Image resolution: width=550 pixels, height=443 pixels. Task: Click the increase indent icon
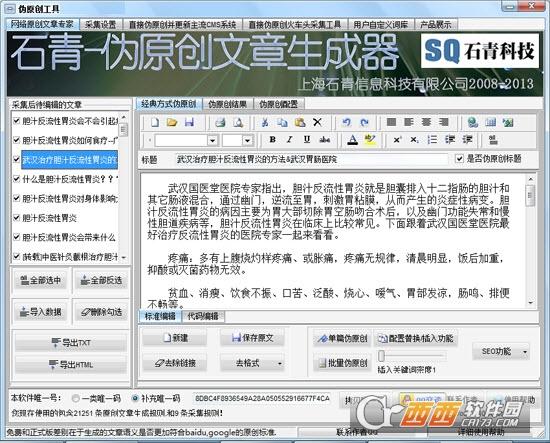467,140
